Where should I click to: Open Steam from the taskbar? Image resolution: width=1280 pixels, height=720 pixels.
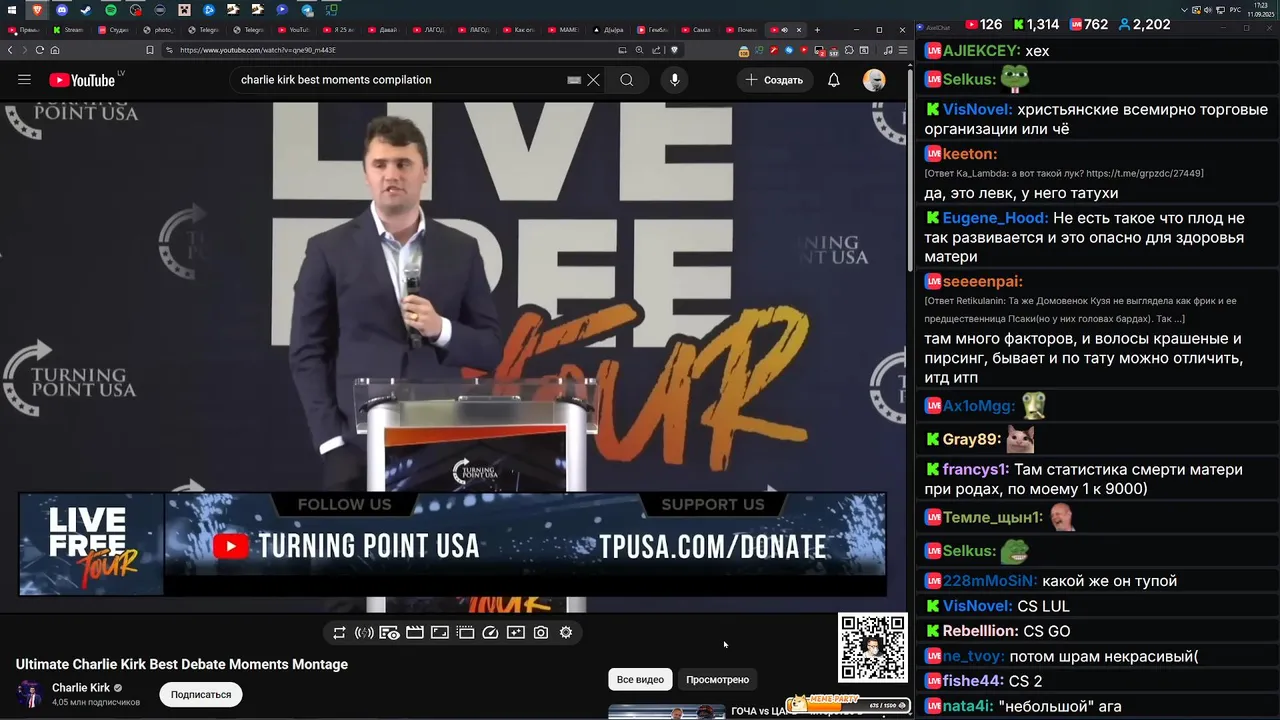point(86,10)
